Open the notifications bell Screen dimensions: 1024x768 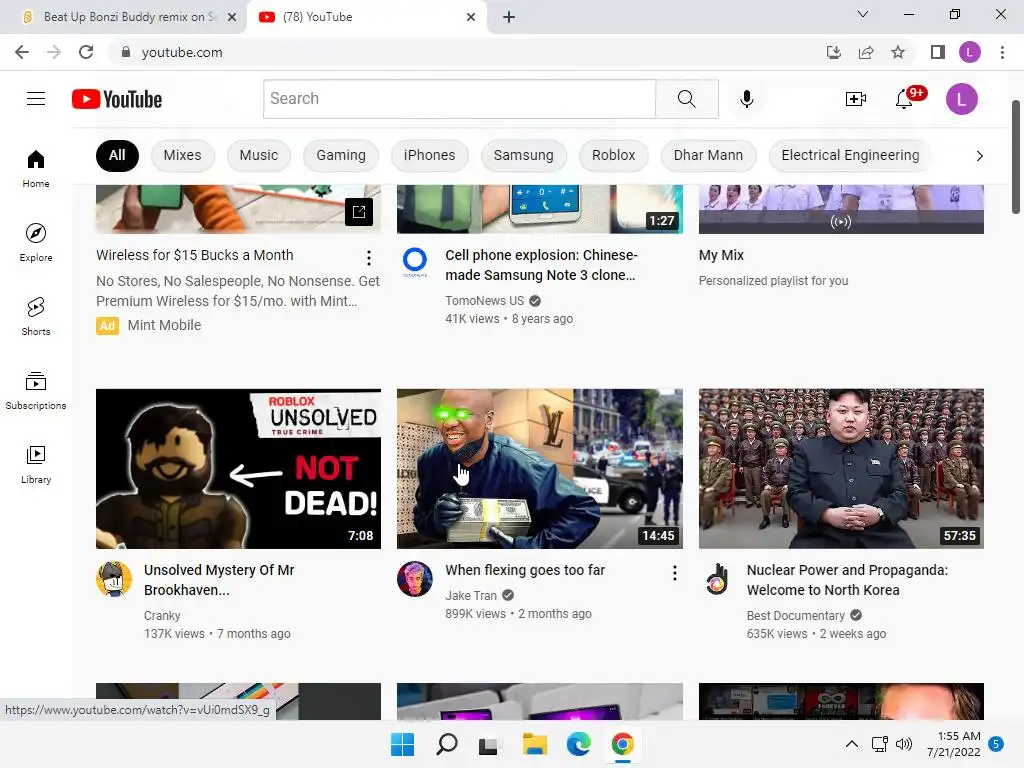pyautogui.click(x=904, y=99)
